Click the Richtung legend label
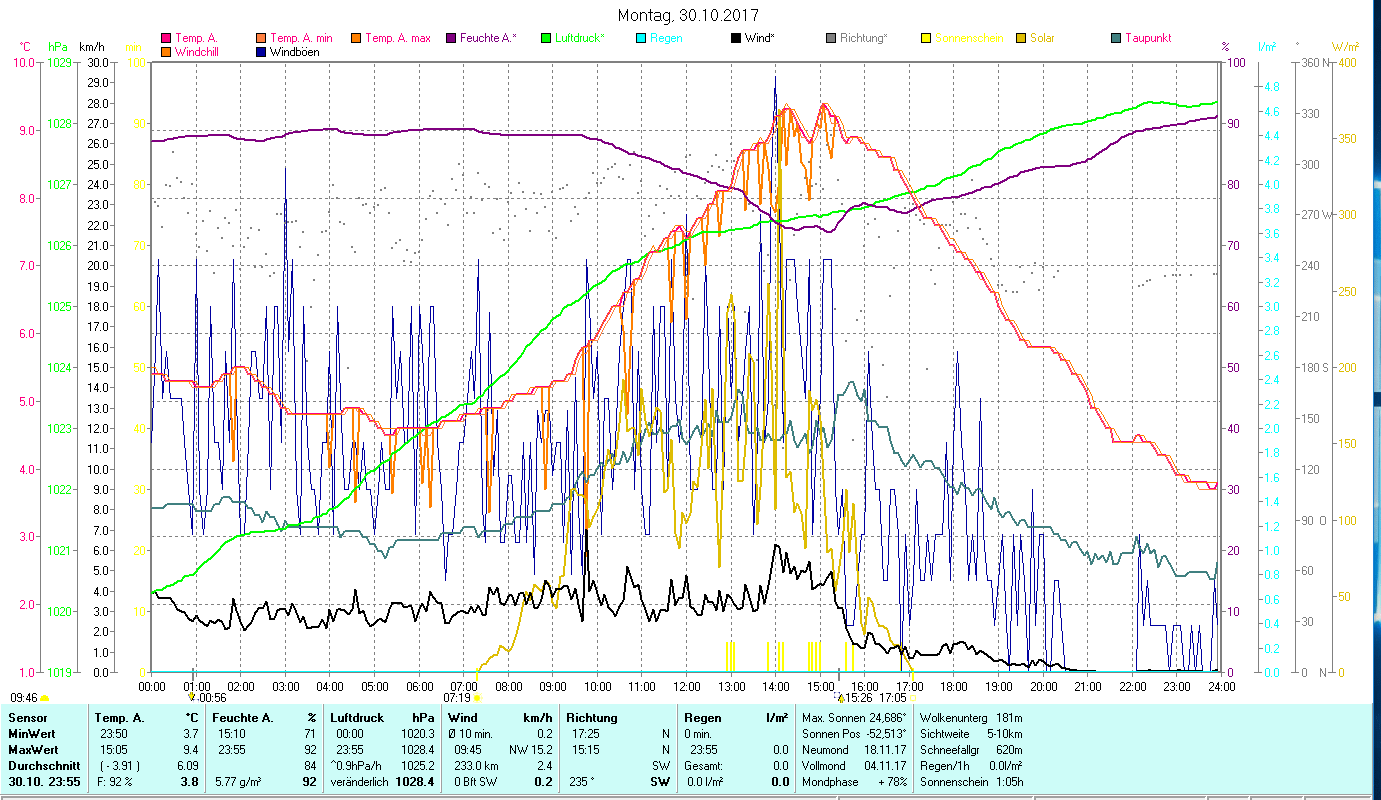Screen dimensions: 1381x800 pyautogui.click(x=863, y=39)
